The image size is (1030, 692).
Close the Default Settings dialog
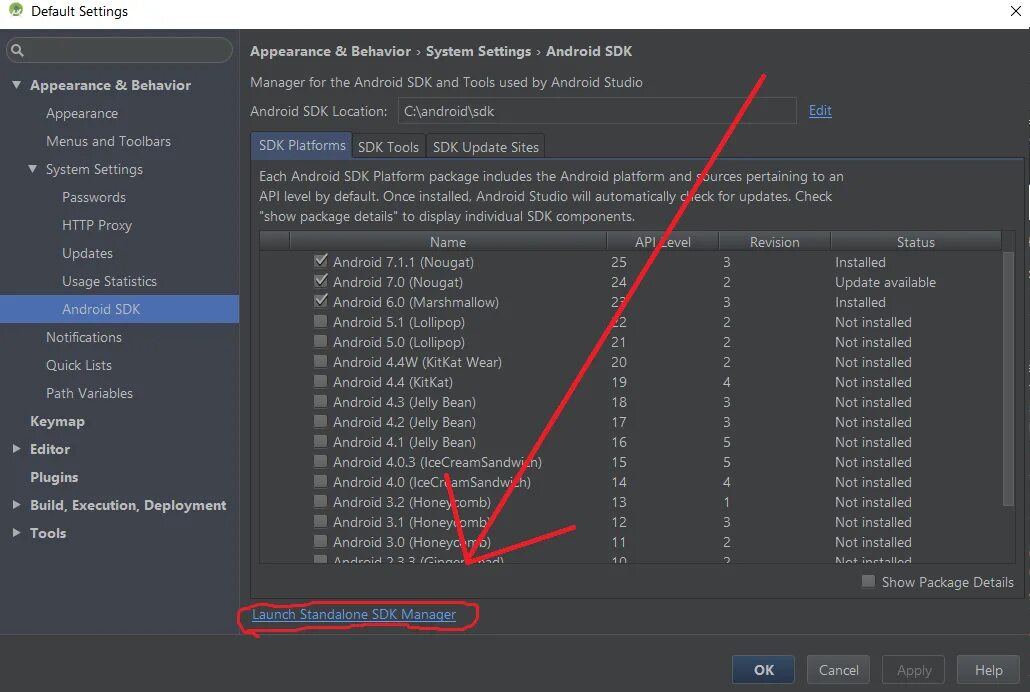coord(1016,11)
